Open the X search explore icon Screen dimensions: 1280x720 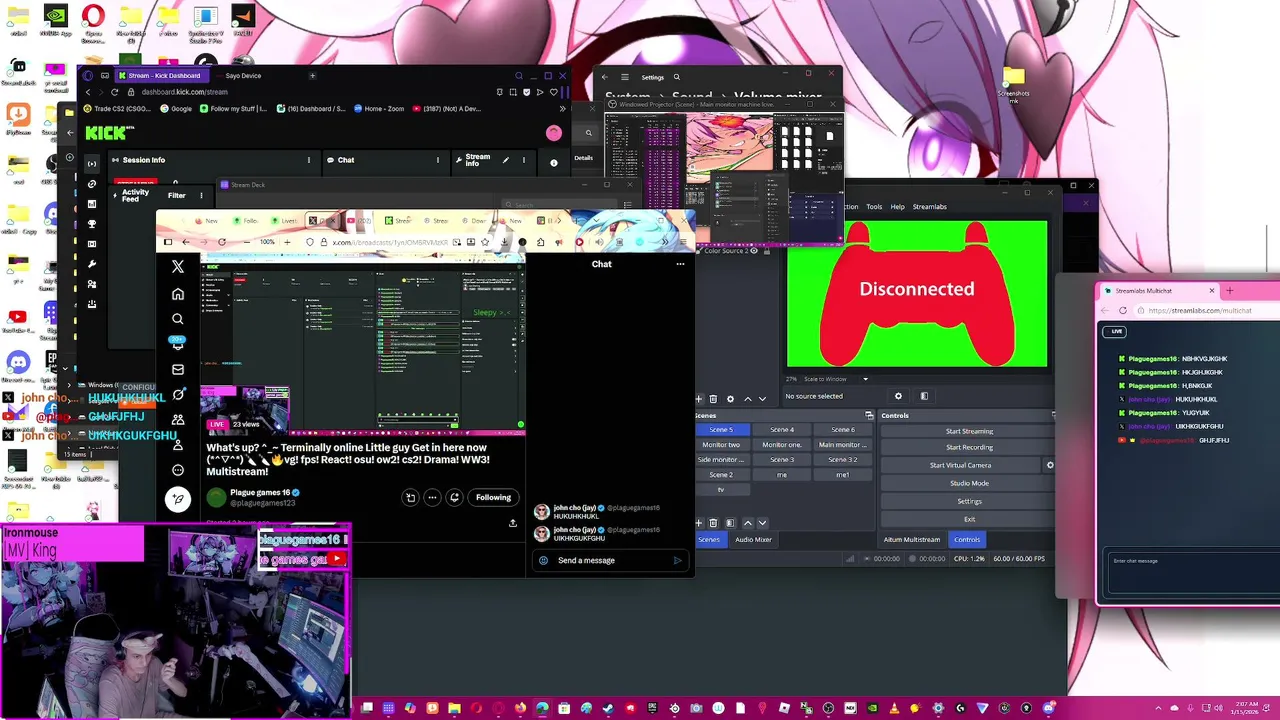[178, 319]
